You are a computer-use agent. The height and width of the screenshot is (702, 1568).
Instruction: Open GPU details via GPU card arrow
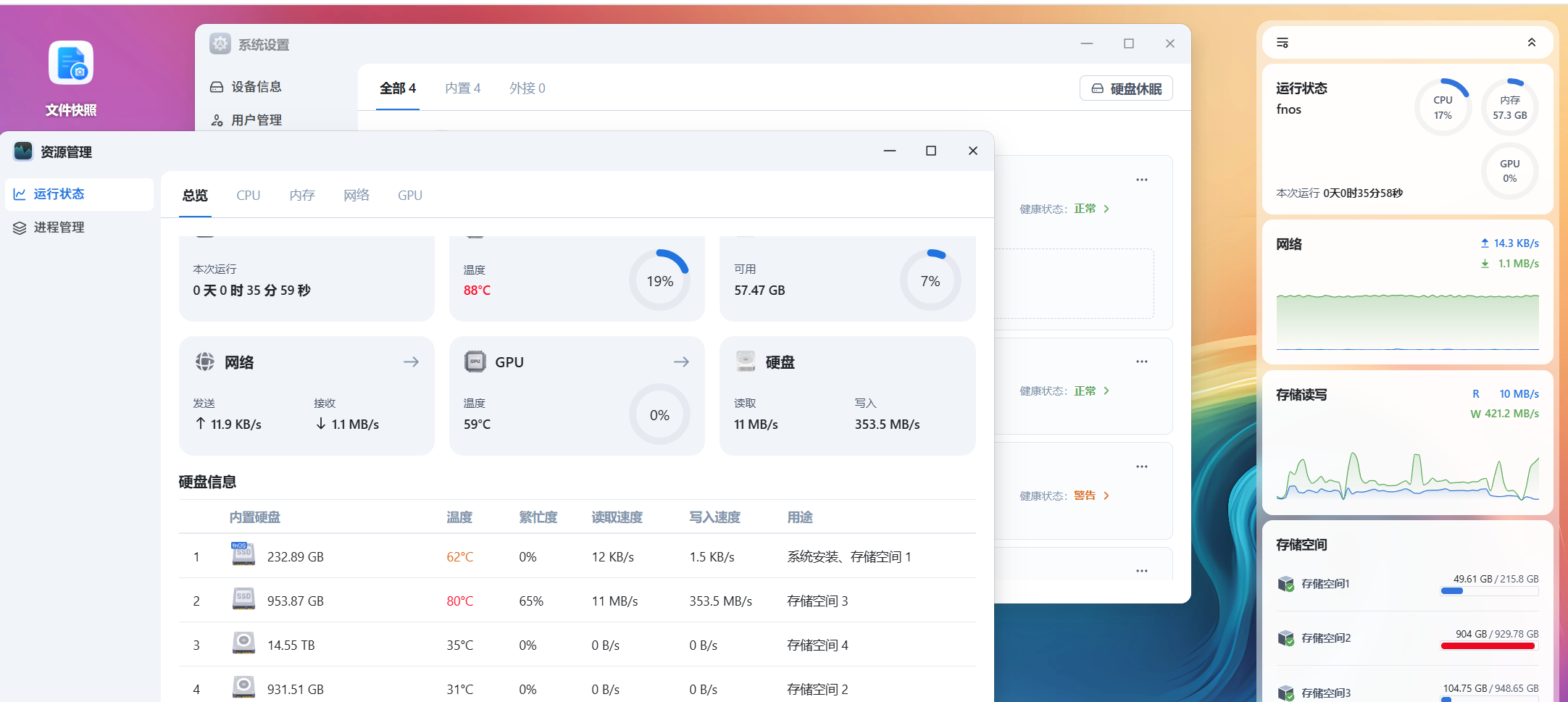tap(681, 362)
